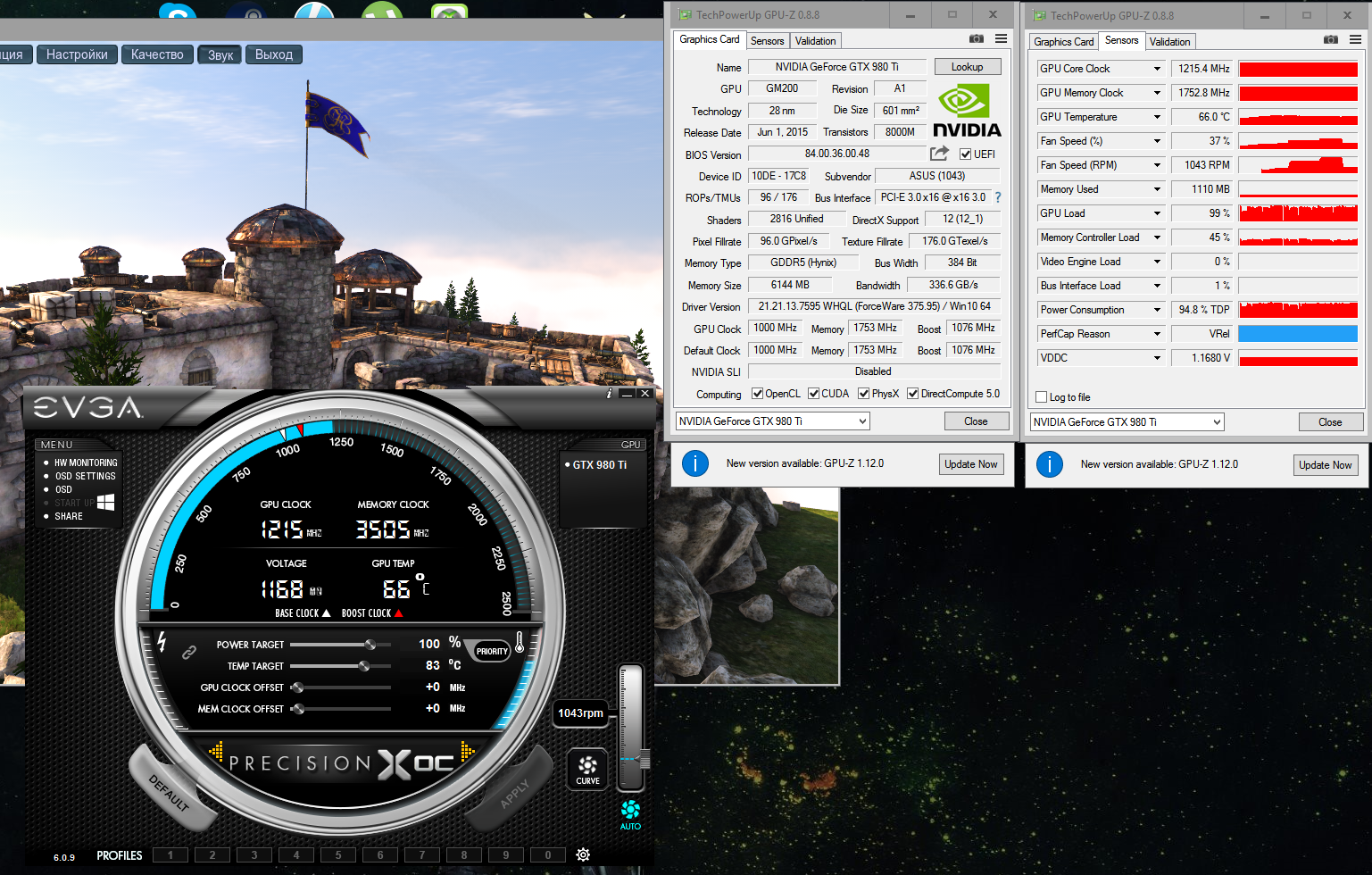Open hamburger menu in GPU-Z Sensors window

click(x=1355, y=40)
